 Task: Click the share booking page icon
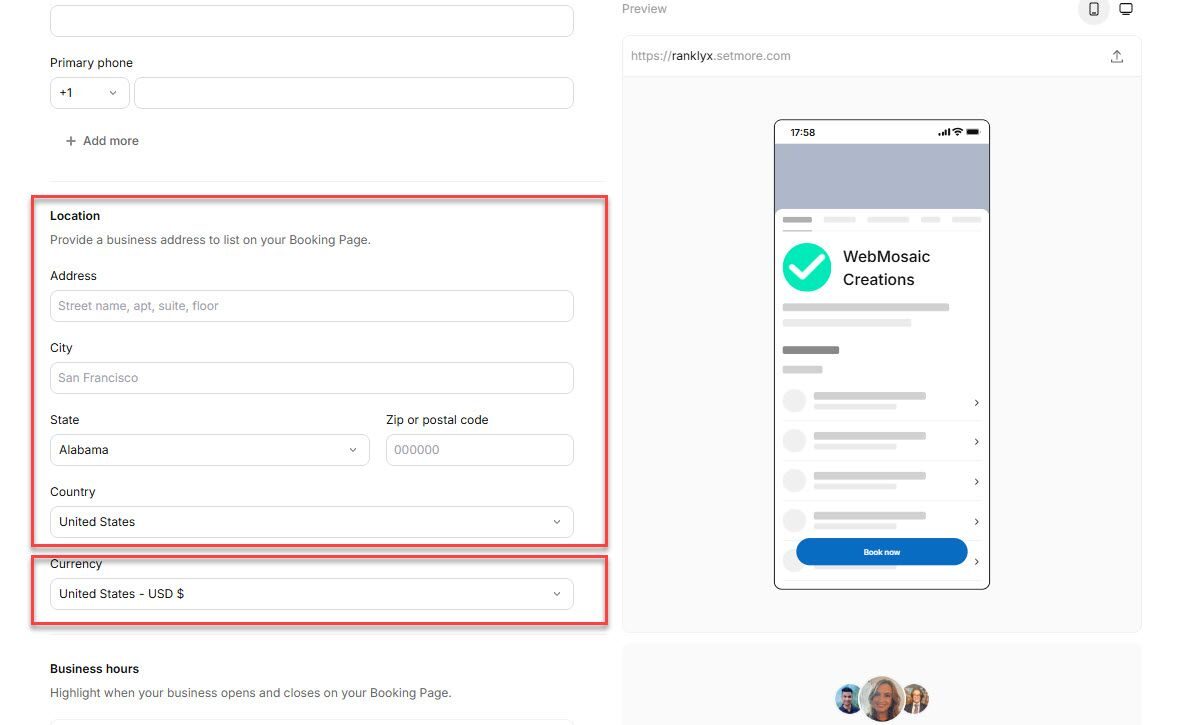tap(1117, 56)
